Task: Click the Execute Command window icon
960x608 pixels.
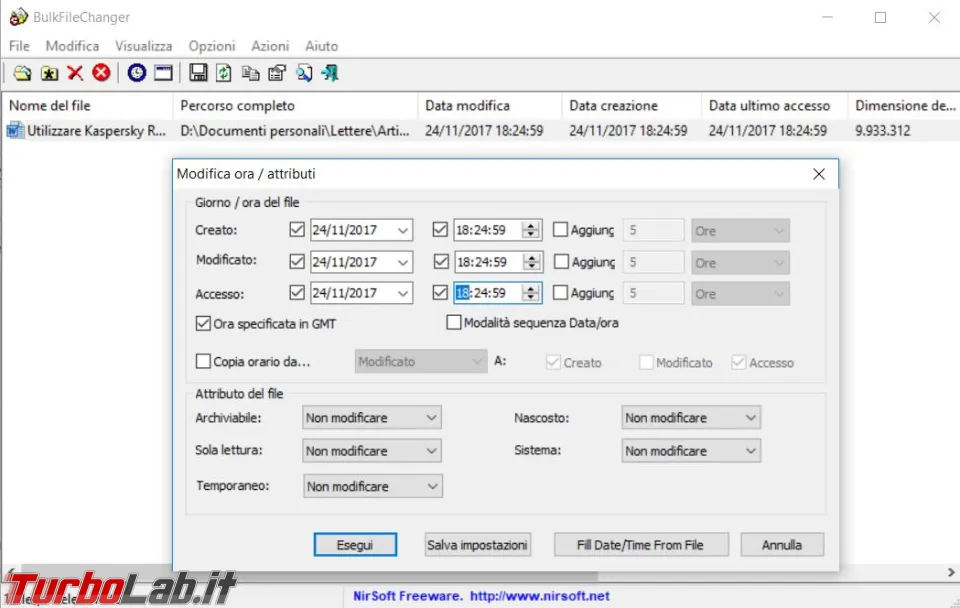Action: 163,73
